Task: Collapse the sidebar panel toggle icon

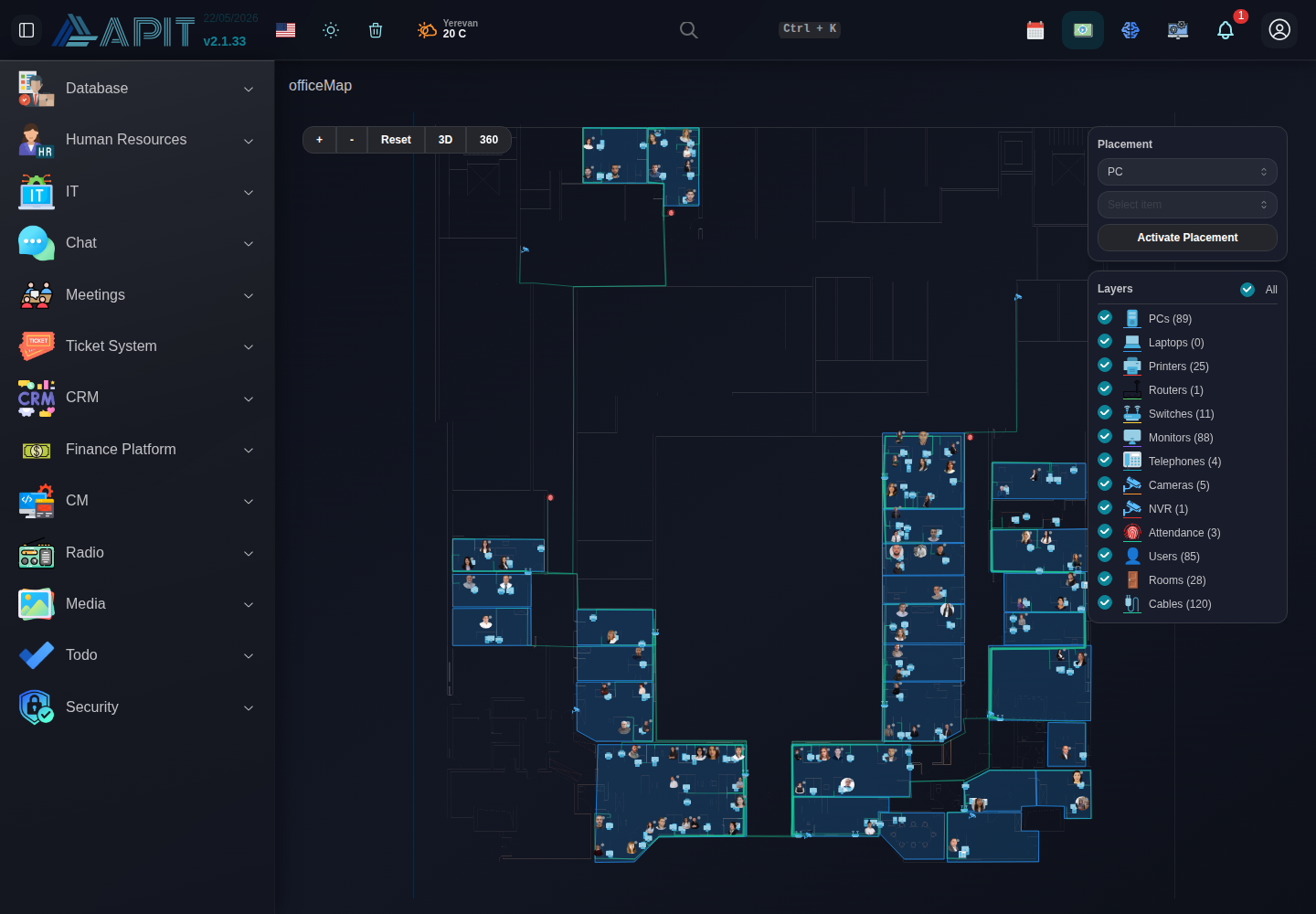Action: [27, 30]
